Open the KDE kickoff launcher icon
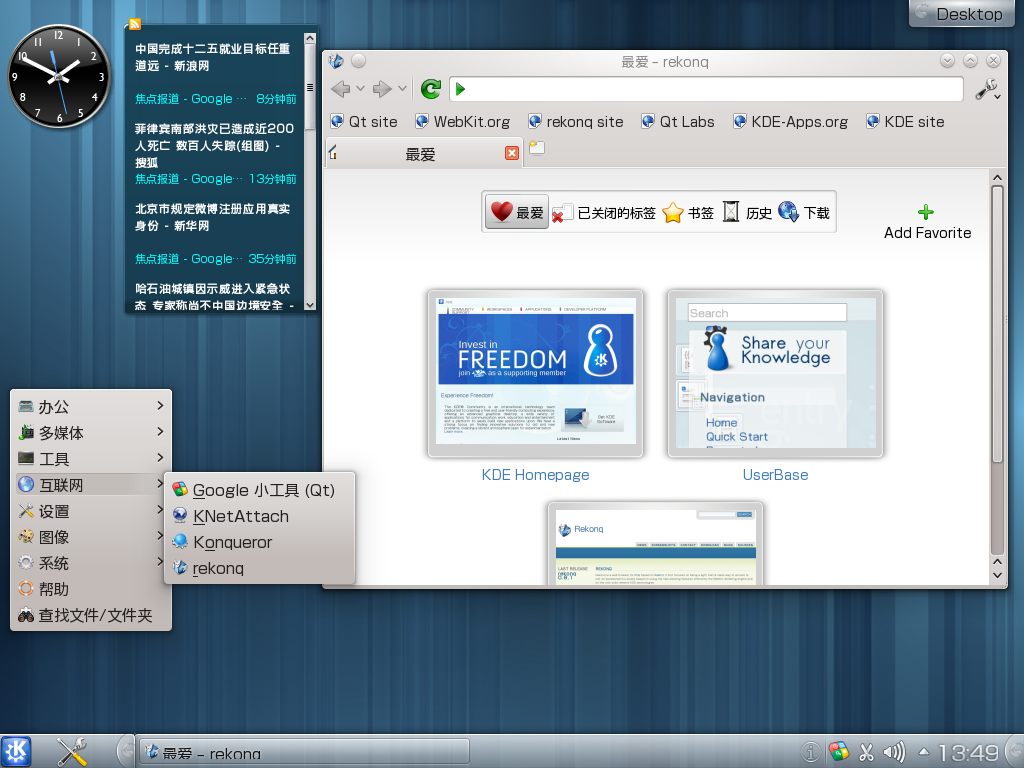The height and width of the screenshot is (768, 1024). 16,751
